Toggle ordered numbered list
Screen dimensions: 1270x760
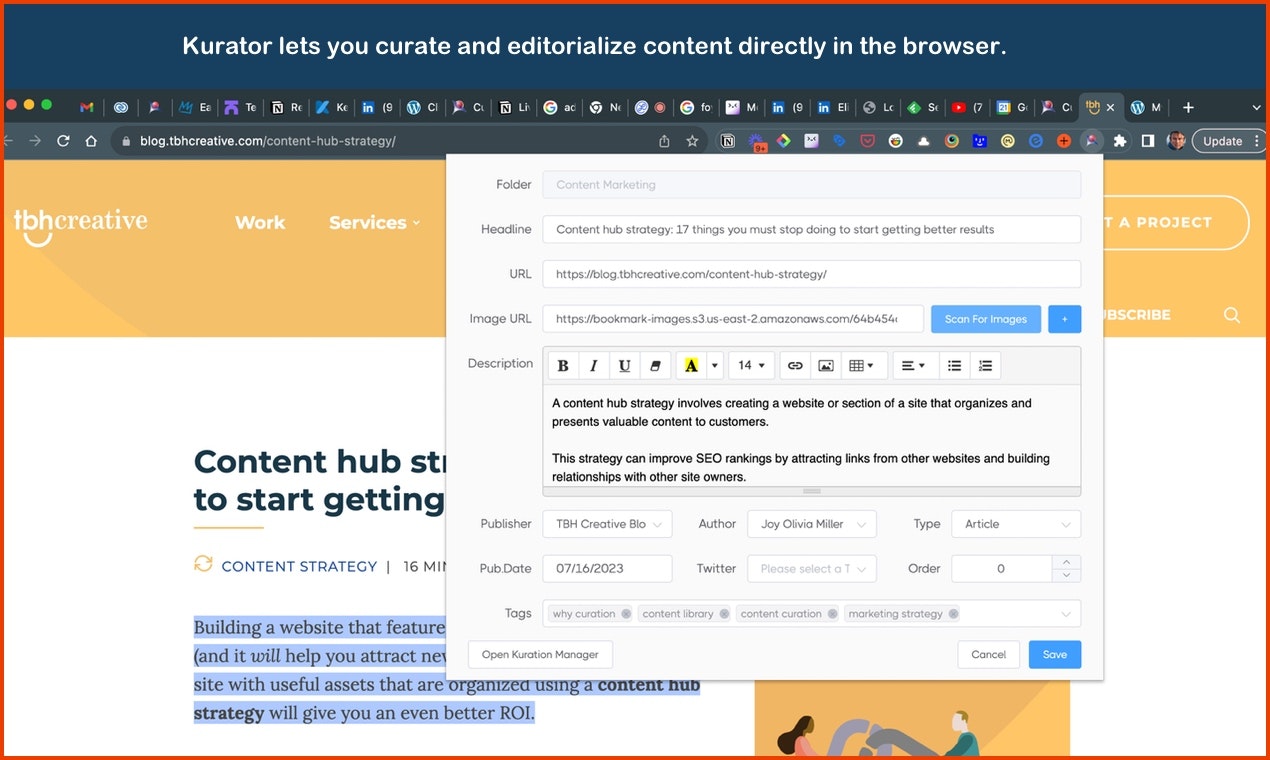point(985,366)
